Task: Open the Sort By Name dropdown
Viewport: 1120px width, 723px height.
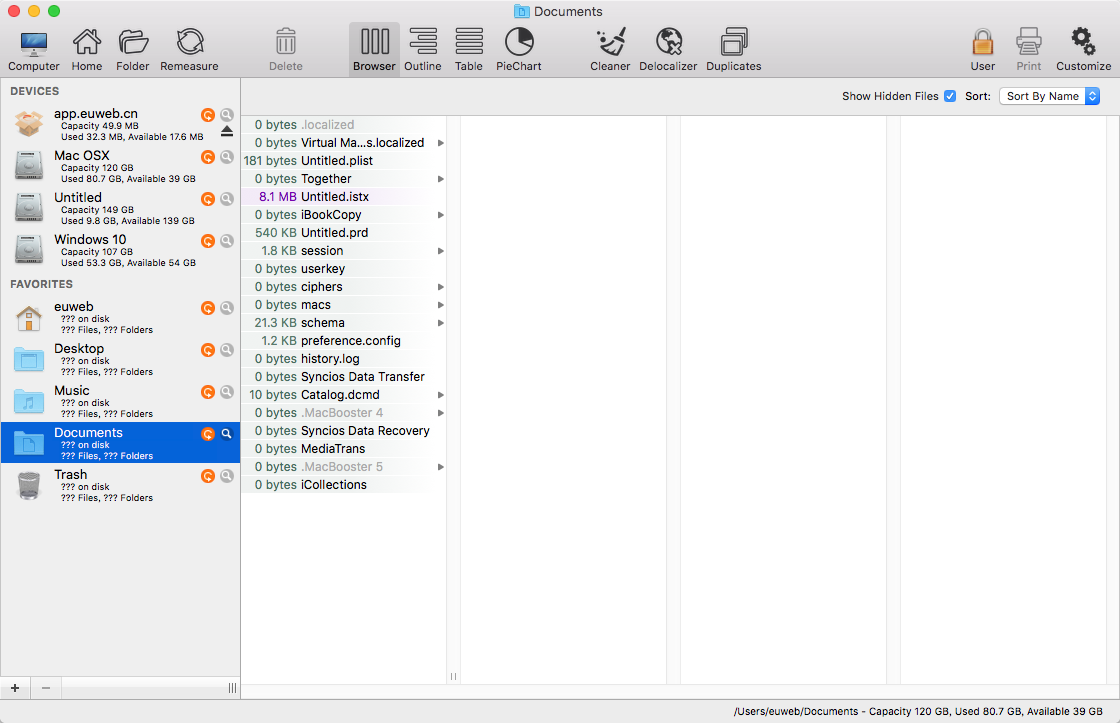Action: 1049,96
